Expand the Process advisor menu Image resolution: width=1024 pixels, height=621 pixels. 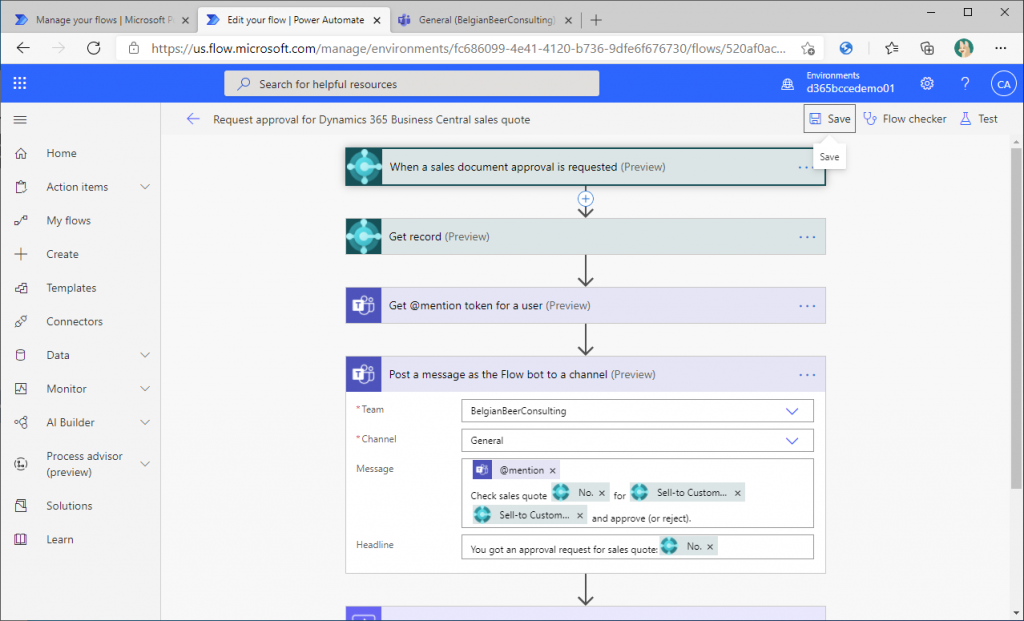145,464
